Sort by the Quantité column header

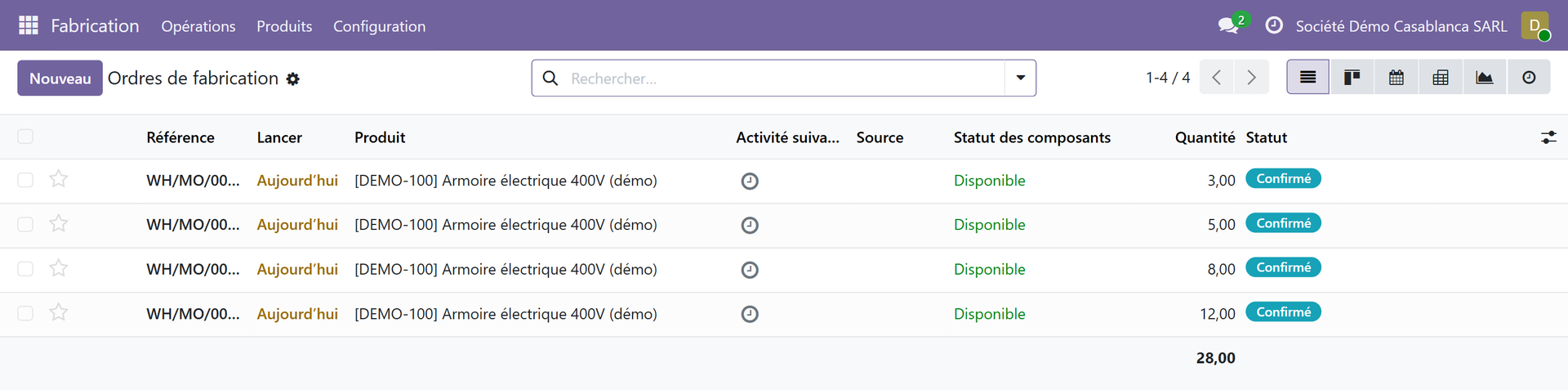tap(1205, 137)
